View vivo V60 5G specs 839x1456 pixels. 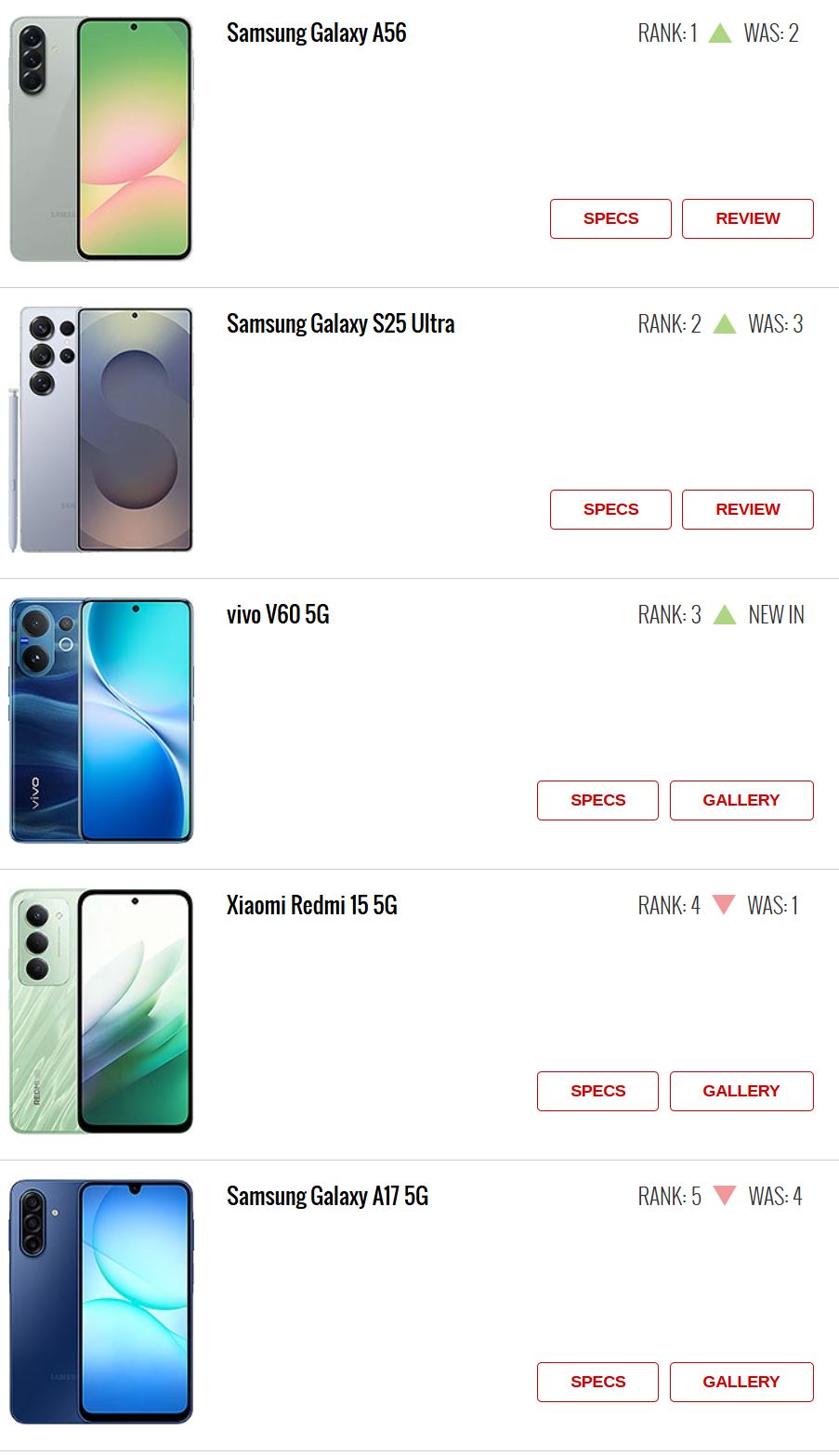(x=597, y=800)
